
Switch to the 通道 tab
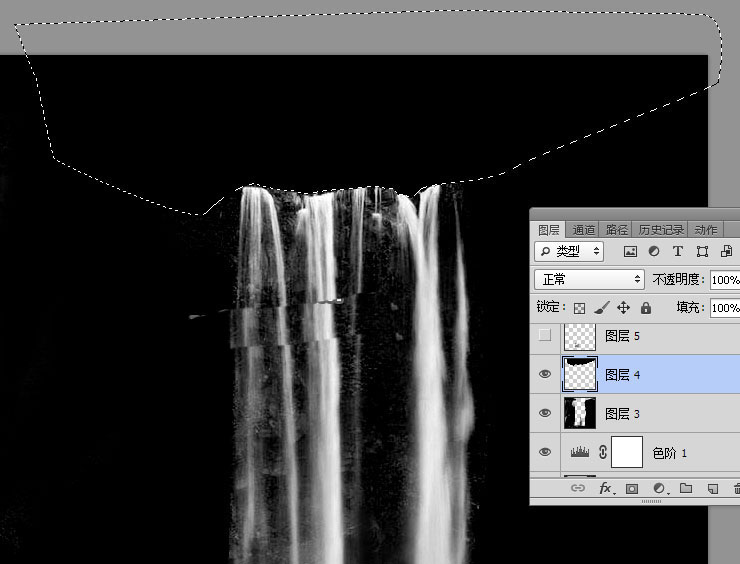584,229
